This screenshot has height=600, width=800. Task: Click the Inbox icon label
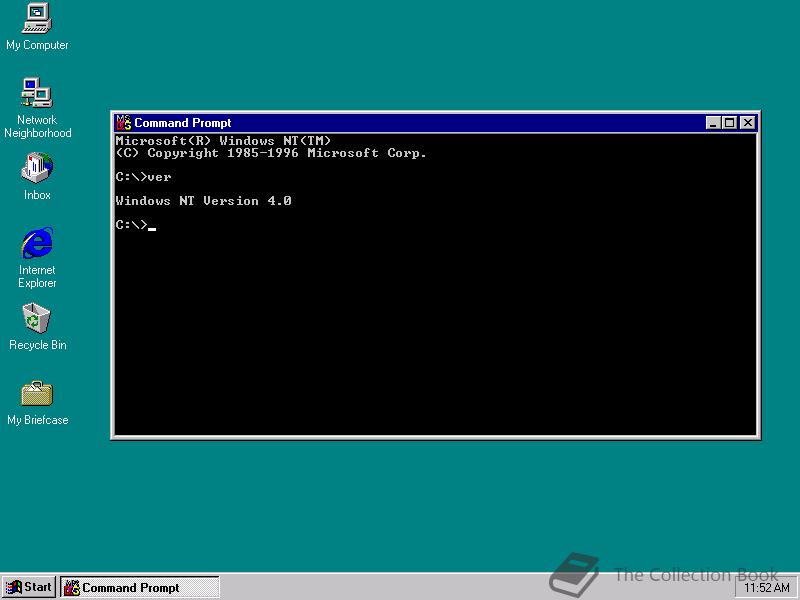click(37, 195)
